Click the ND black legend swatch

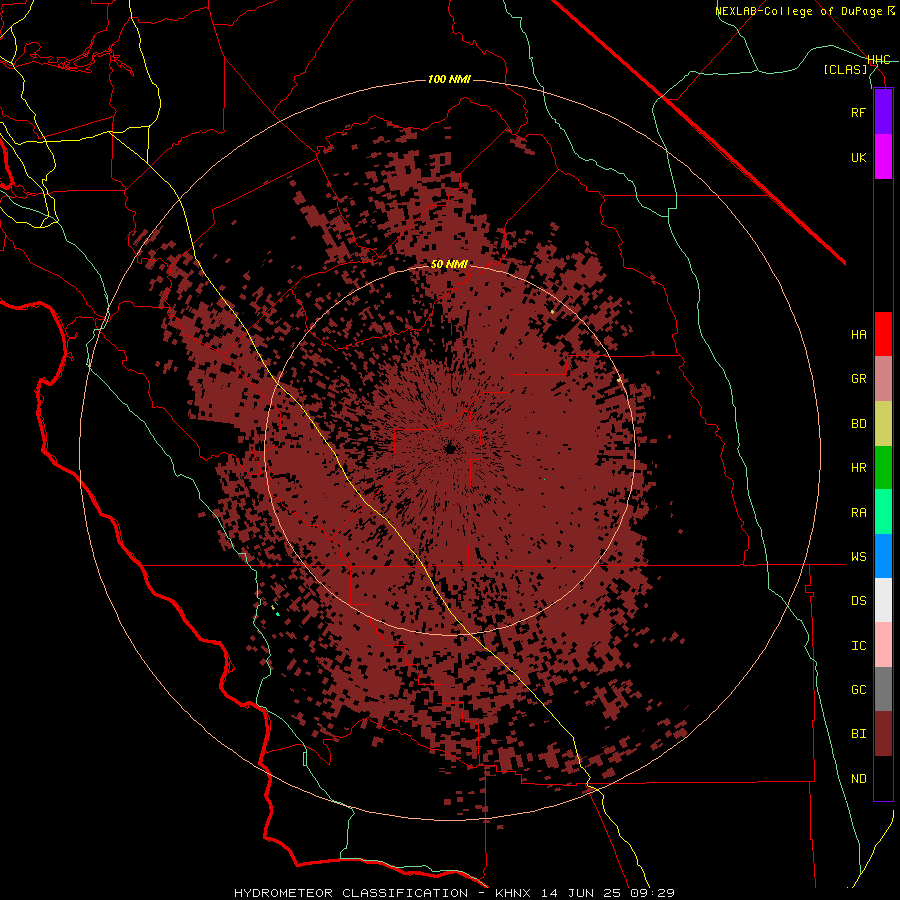pyautogui.click(x=883, y=778)
